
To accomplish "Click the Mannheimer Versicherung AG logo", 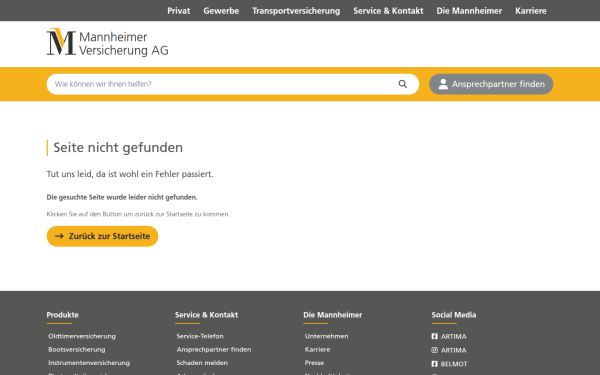I will coord(108,42).
